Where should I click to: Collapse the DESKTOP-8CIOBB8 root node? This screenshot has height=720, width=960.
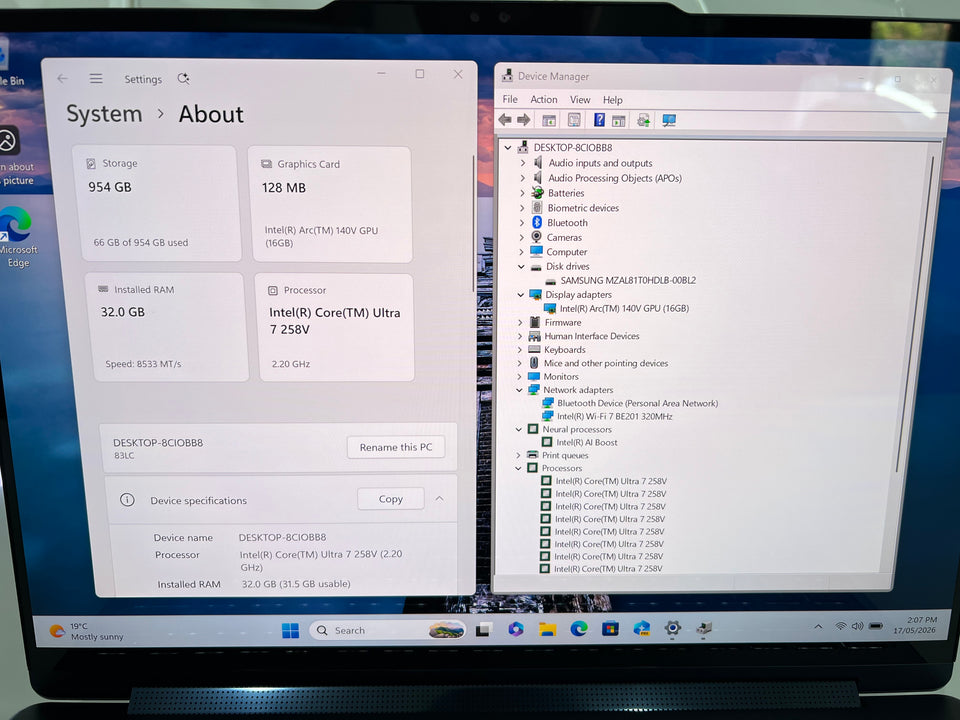(508, 148)
